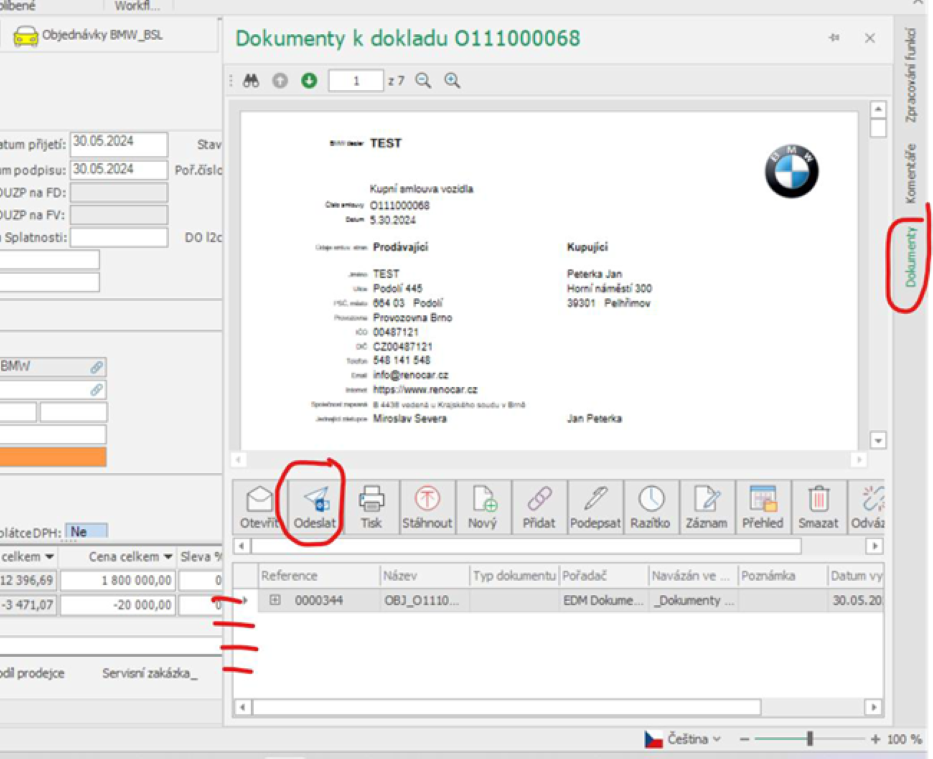Print document using the Tisk icon
The height and width of the screenshot is (759, 933).
(371, 506)
